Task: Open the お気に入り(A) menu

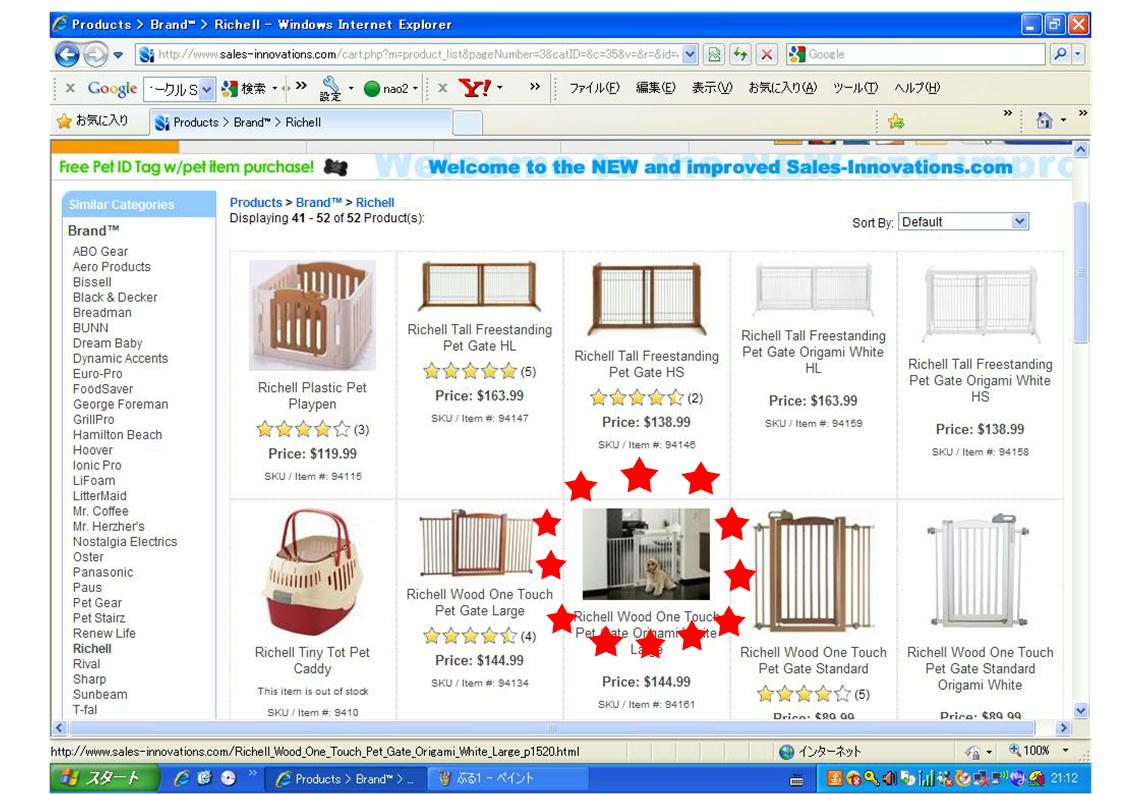Action: 782,88
